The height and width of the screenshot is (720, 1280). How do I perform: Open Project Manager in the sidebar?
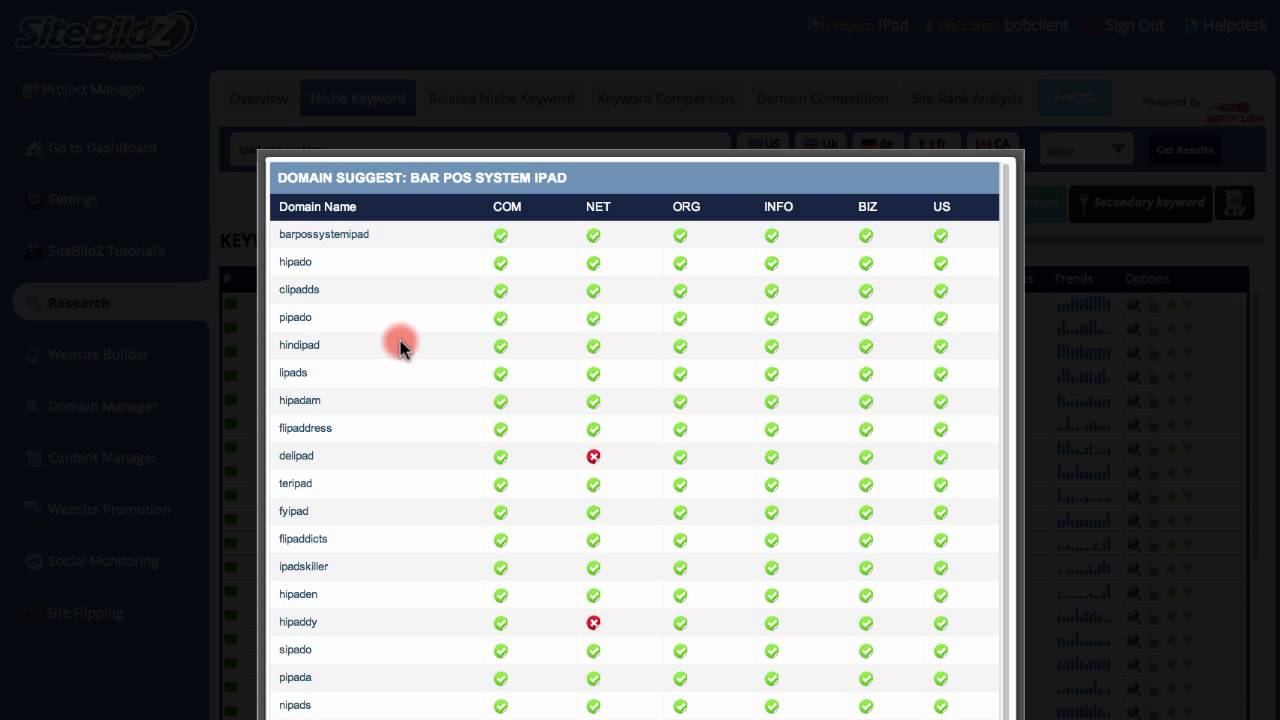point(84,90)
